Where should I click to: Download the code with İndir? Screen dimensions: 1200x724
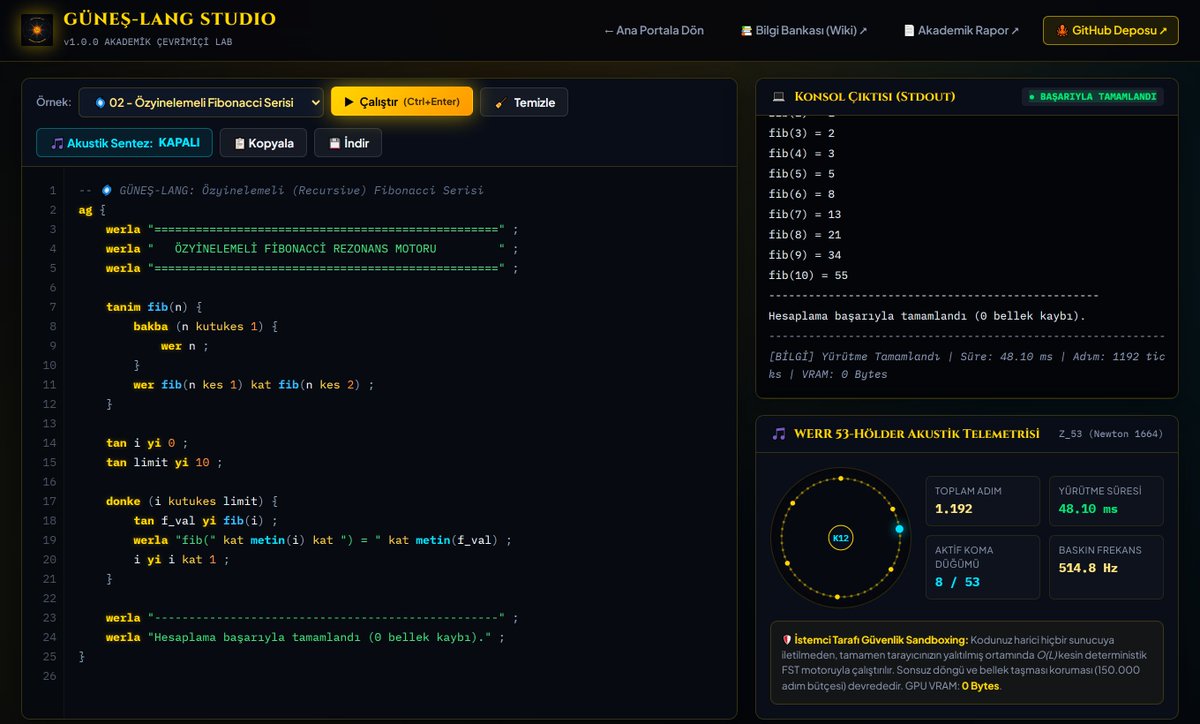tap(348, 143)
